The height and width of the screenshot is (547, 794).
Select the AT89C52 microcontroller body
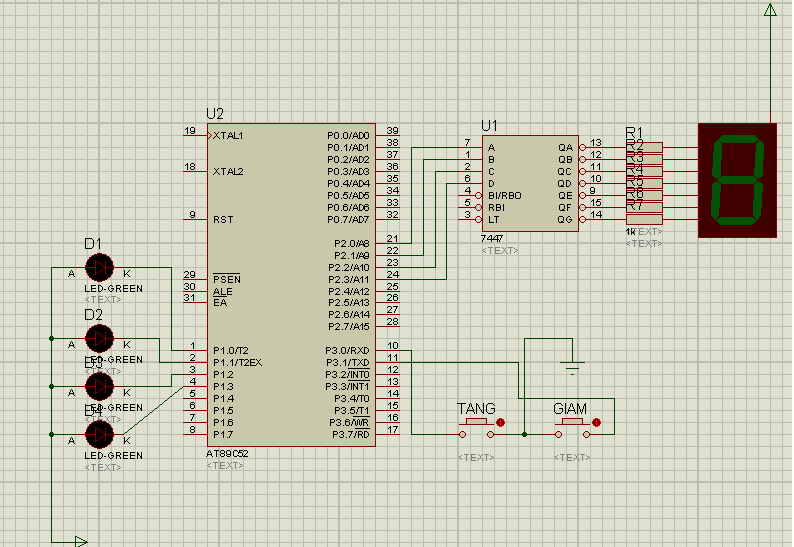[292, 285]
